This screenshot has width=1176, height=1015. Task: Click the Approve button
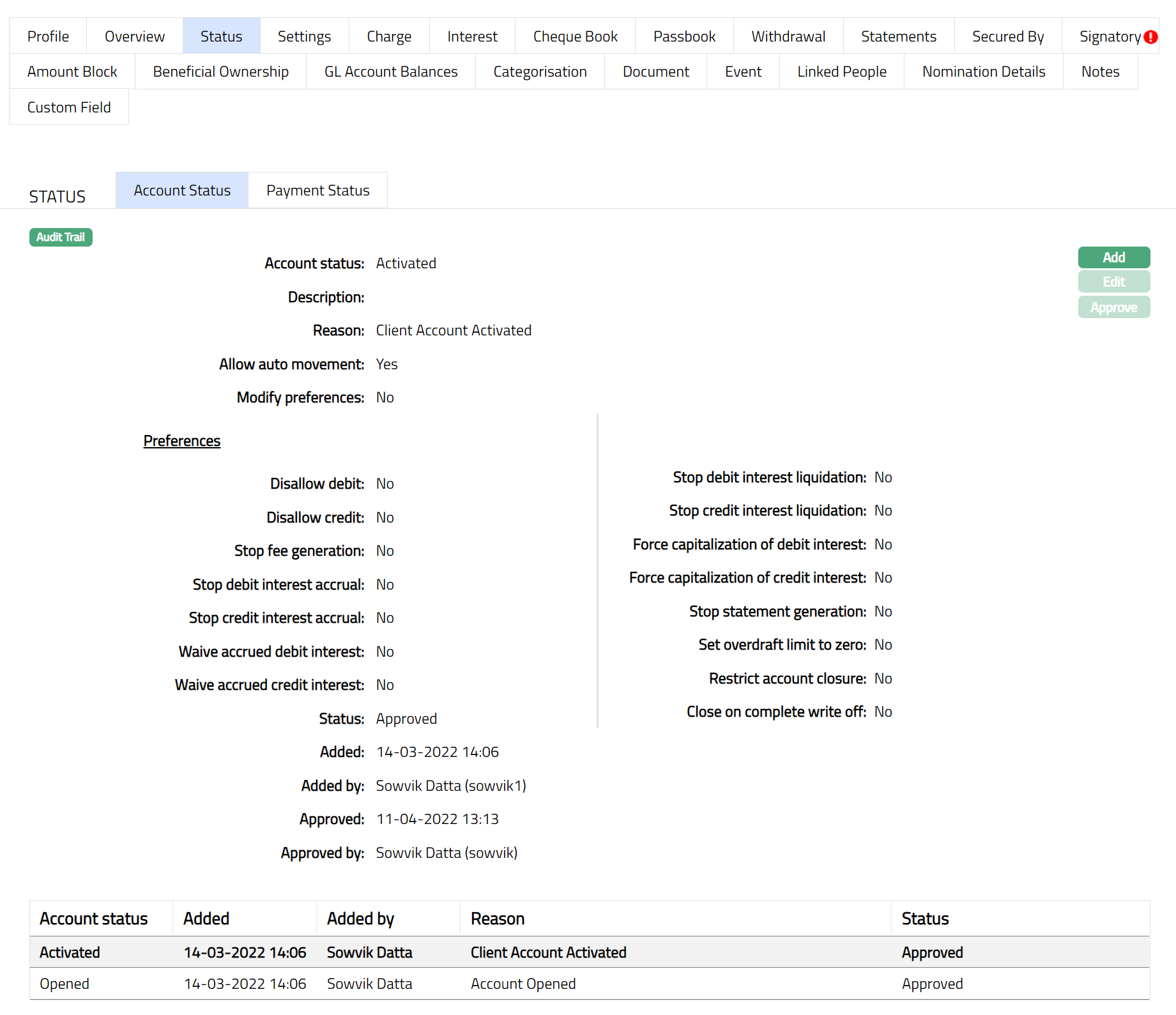coord(1113,307)
